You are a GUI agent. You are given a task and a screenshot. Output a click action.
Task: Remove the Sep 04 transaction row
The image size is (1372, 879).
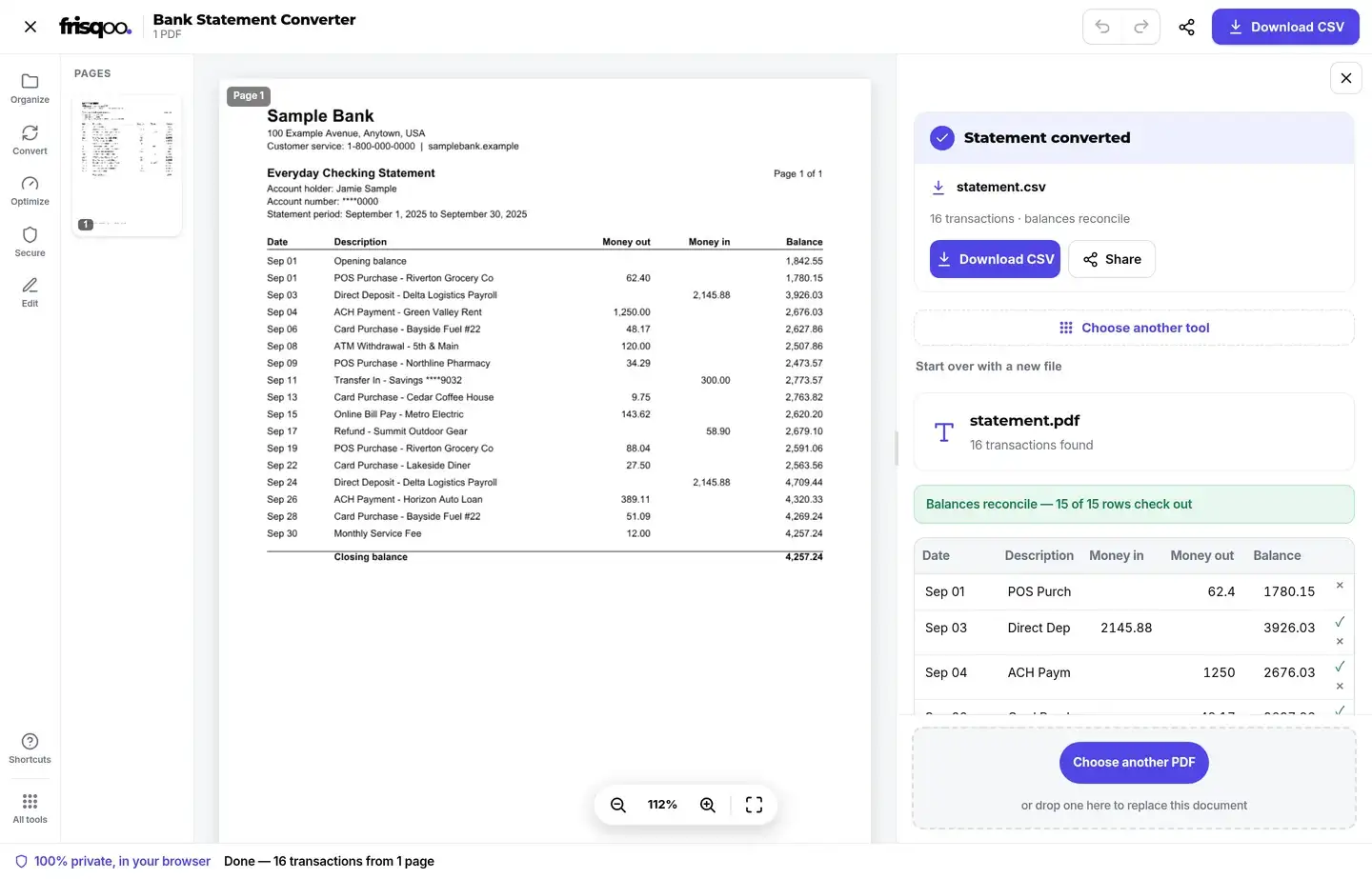[x=1340, y=686]
